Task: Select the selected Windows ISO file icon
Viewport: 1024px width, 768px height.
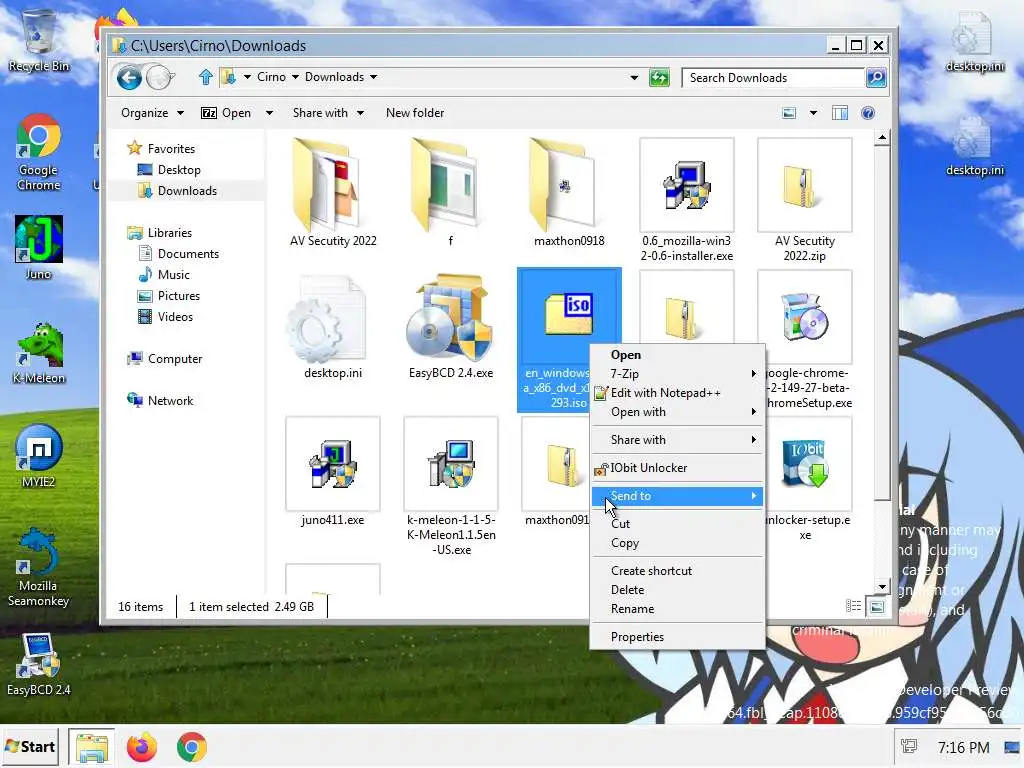Action: [568, 313]
